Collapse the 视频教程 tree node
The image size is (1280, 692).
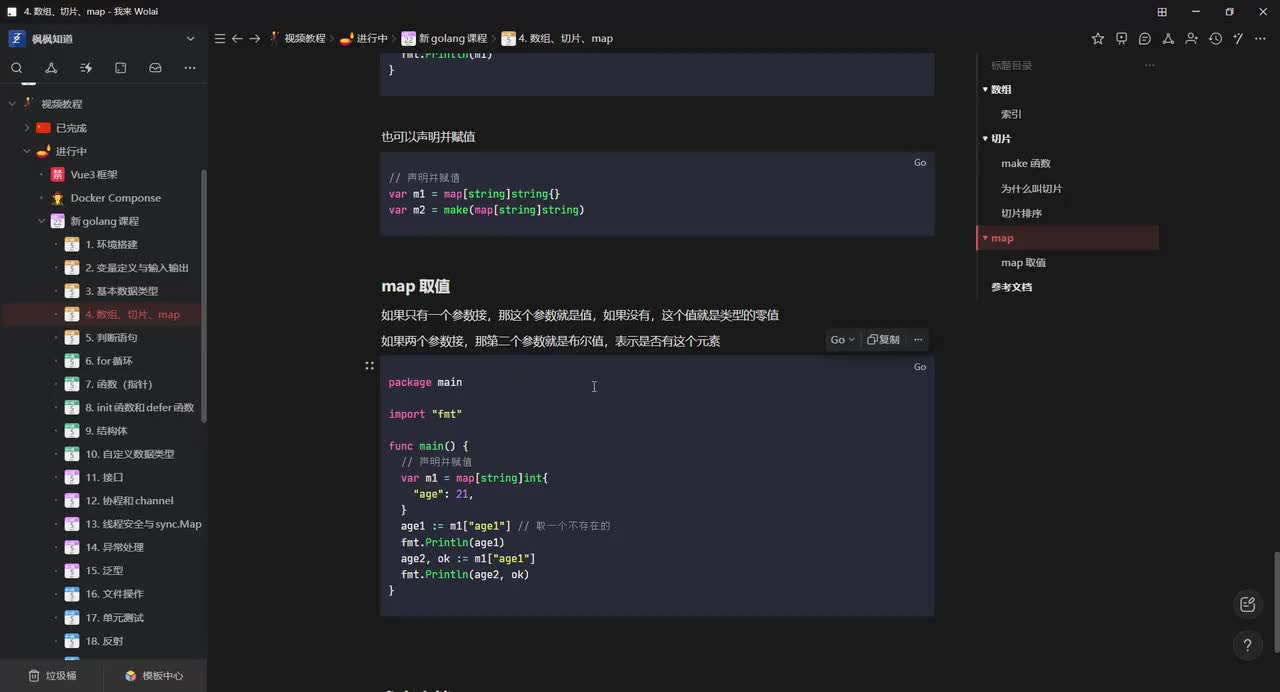[x=12, y=104]
